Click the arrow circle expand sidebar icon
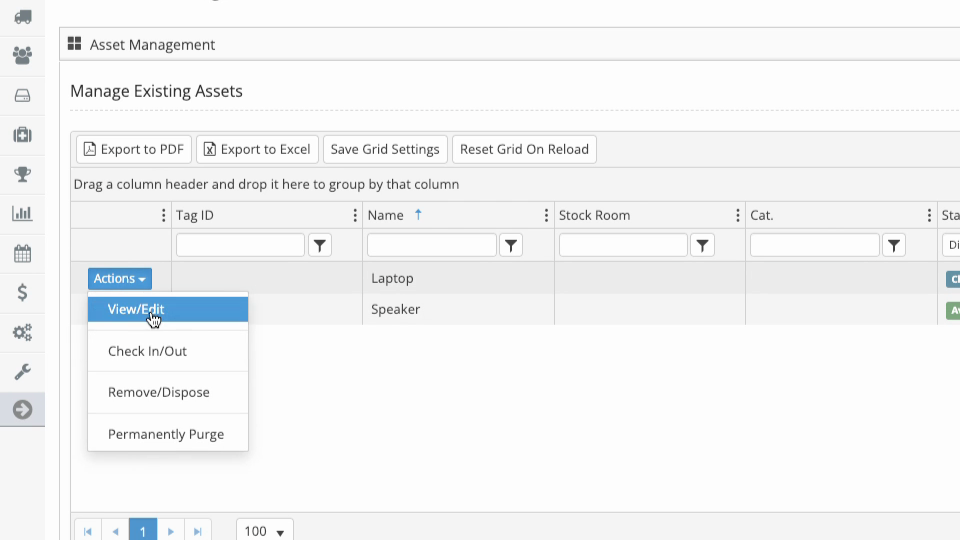Screen dimensions: 960x540 coord(23,410)
